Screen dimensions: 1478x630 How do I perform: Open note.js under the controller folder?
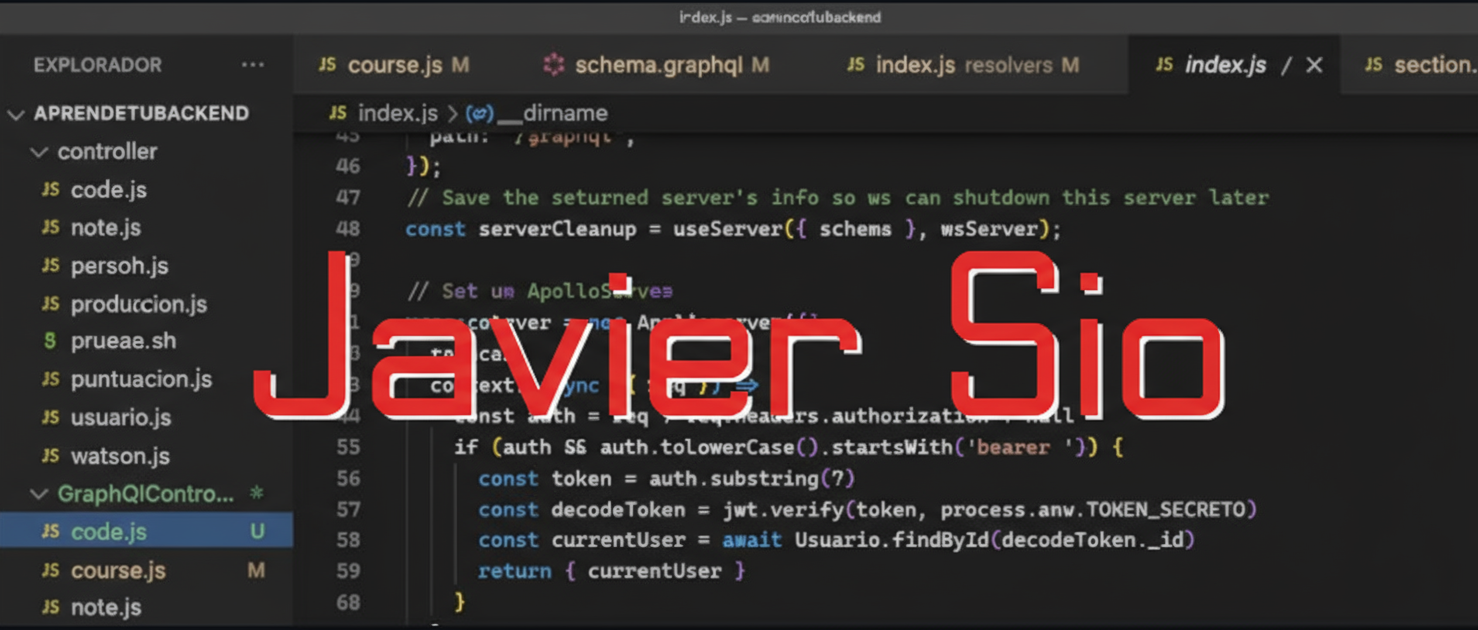coord(106,228)
